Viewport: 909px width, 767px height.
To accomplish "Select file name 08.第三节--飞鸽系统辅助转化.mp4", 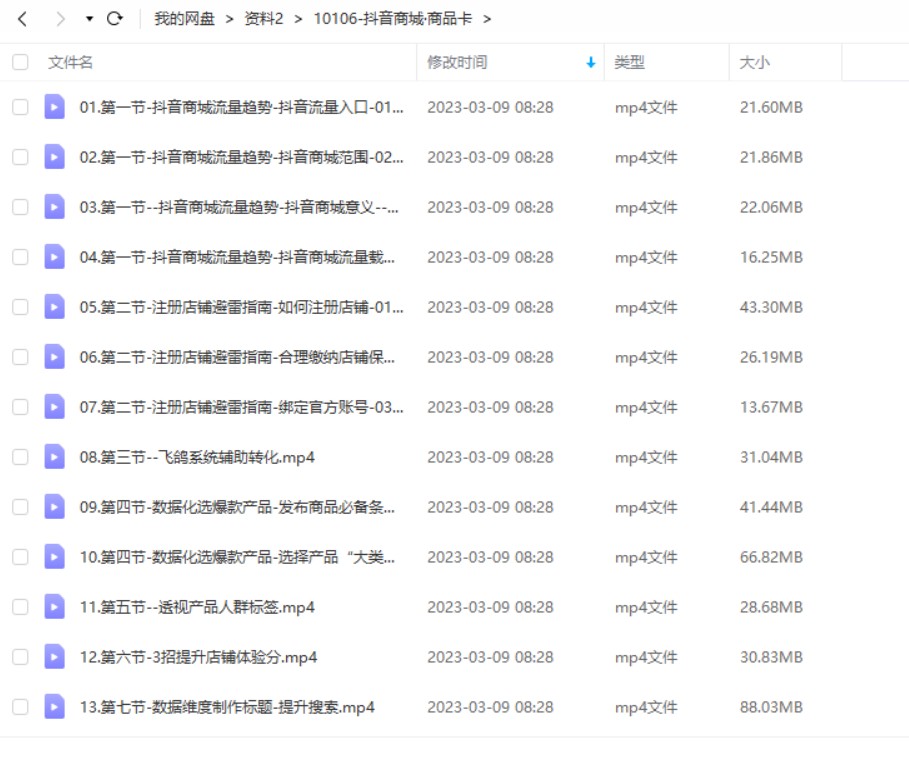I will (x=197, y=457).
